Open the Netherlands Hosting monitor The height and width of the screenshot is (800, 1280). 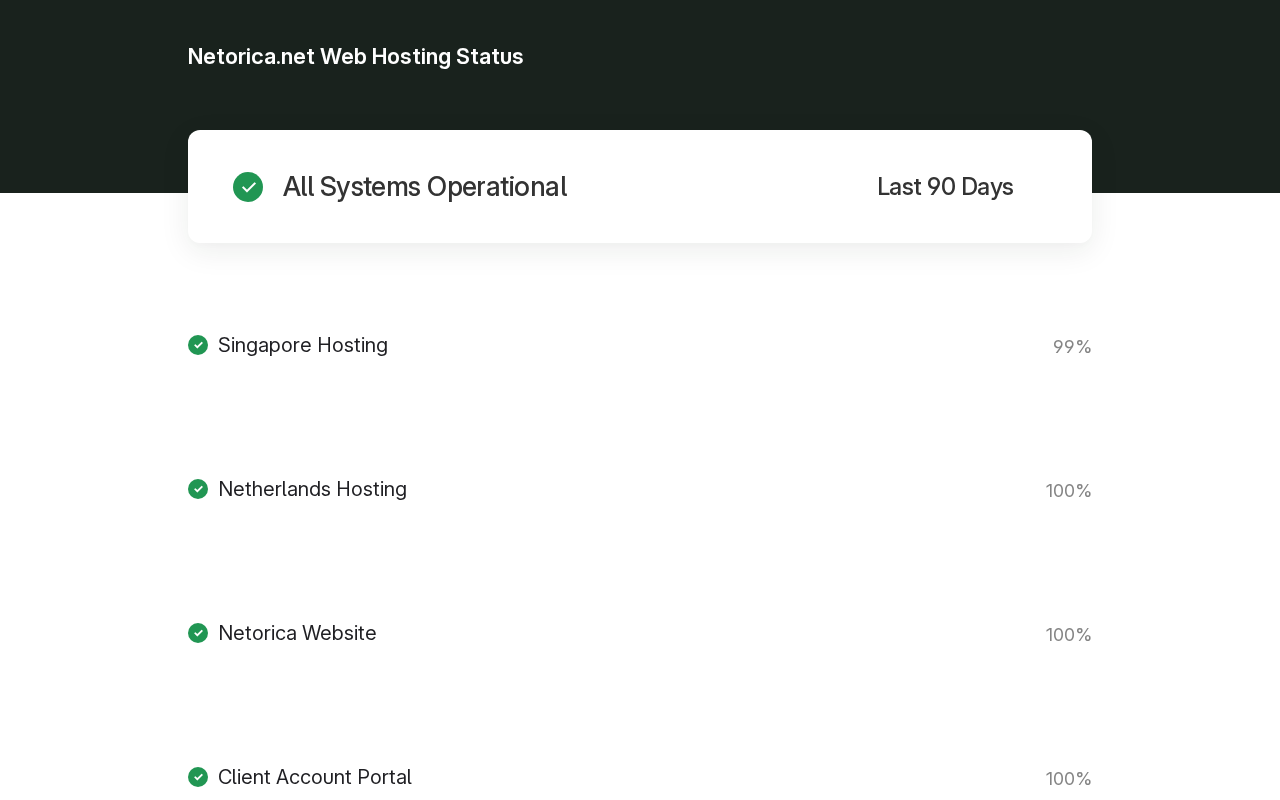pyautogui.click(x=312, y=489)
